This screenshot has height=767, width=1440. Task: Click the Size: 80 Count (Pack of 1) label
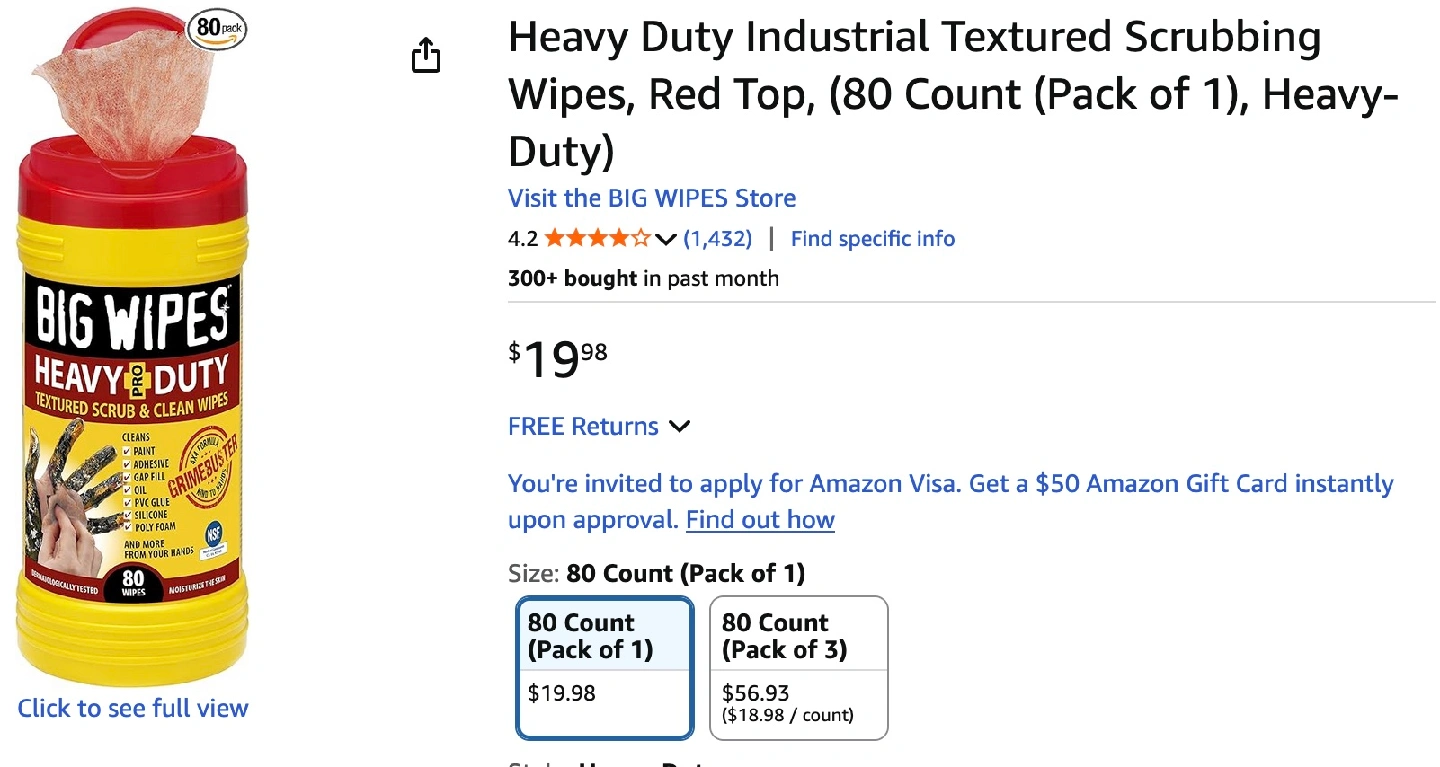[656, 574]
